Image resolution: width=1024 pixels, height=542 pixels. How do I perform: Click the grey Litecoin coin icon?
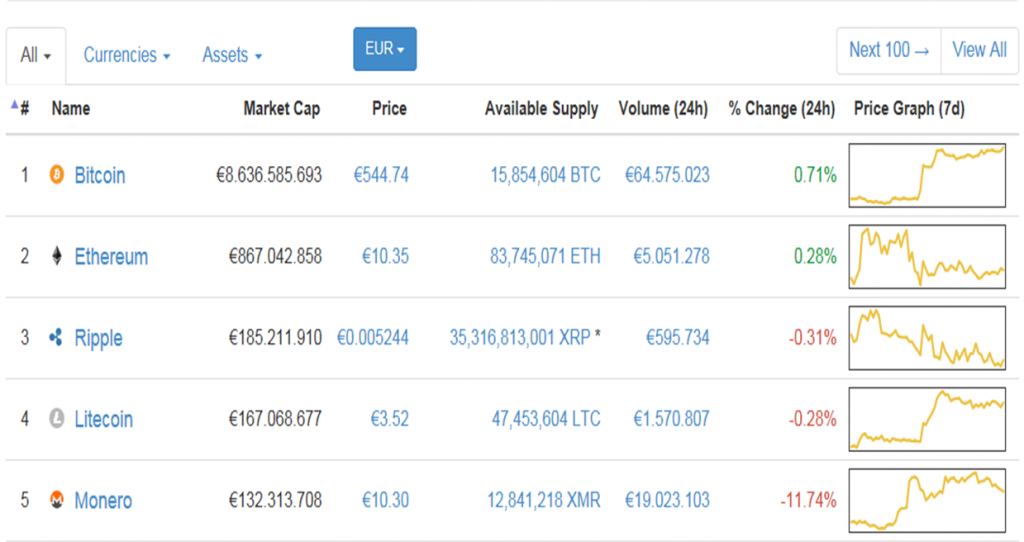click(x=57, y=419)
